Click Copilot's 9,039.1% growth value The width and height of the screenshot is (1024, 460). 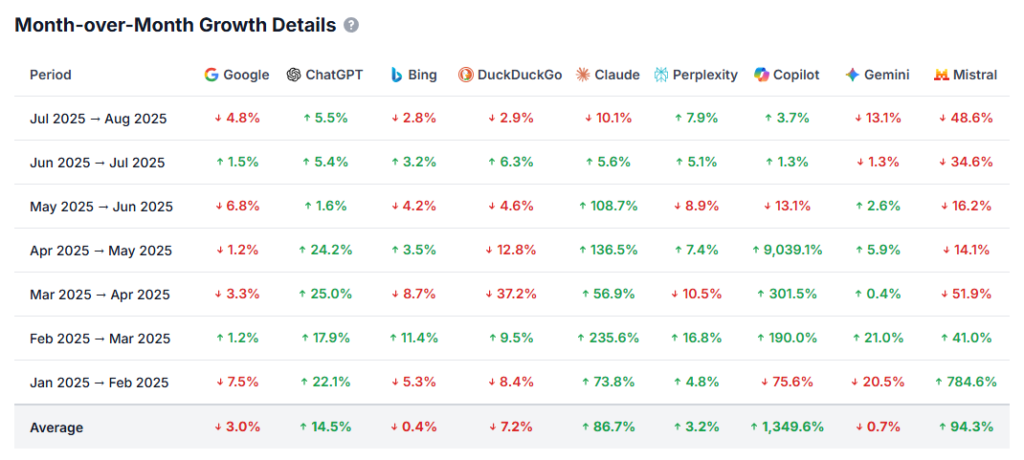(789, 250)
